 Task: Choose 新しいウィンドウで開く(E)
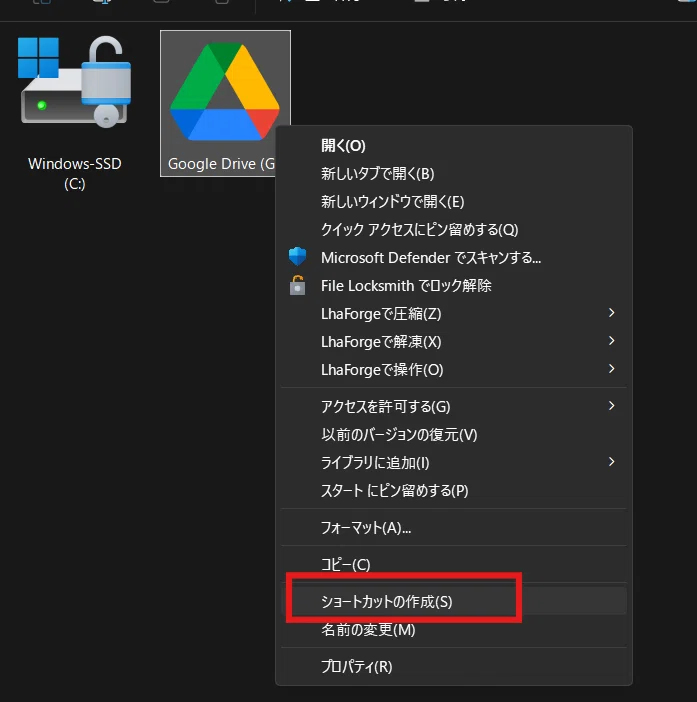[453, 201]
